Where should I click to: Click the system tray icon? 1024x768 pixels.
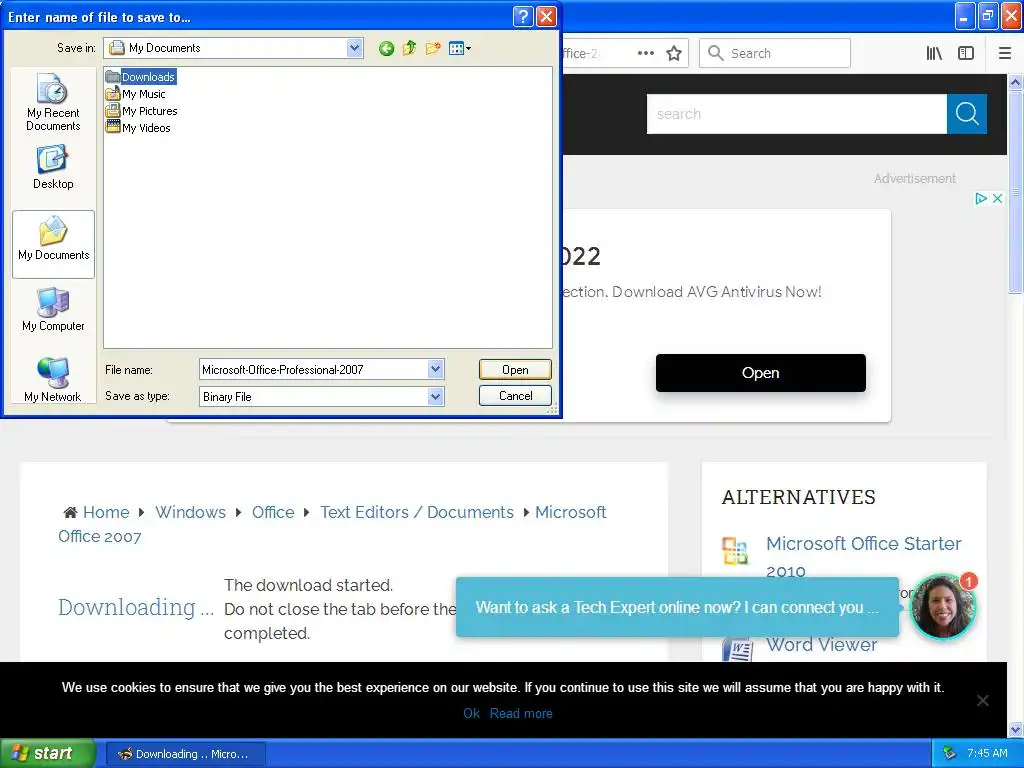point(949,754)
